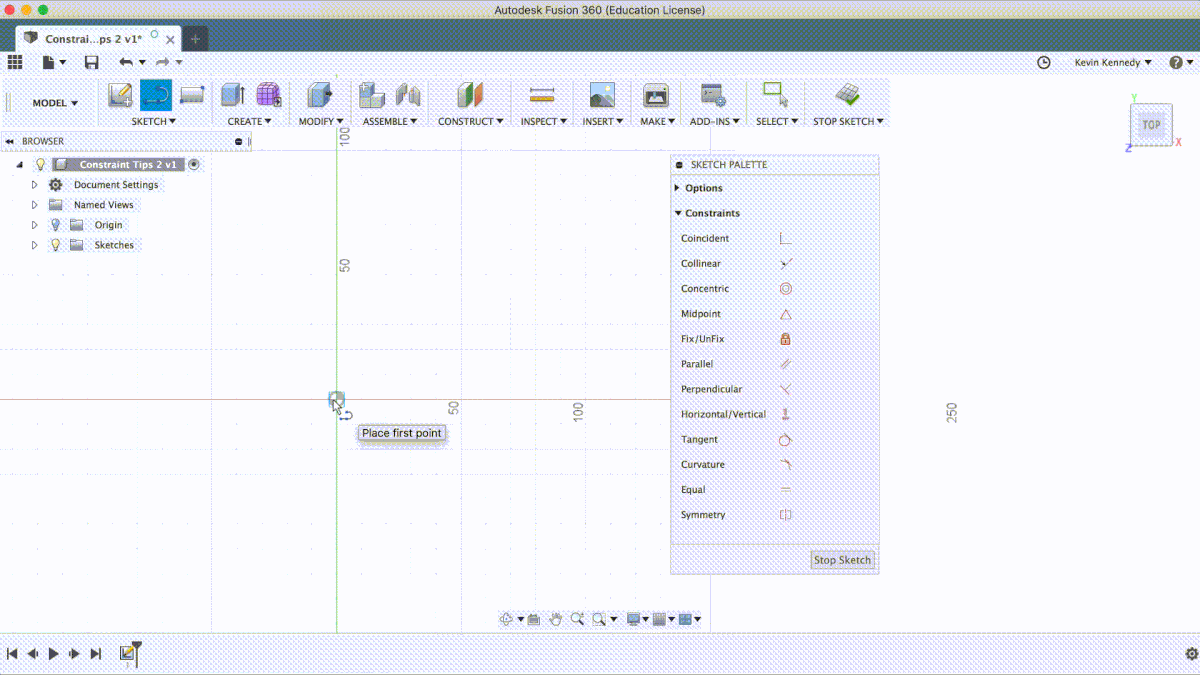Open the CONSTRUCT menu
Viewport: 1200px width, 675px height.
470,121
